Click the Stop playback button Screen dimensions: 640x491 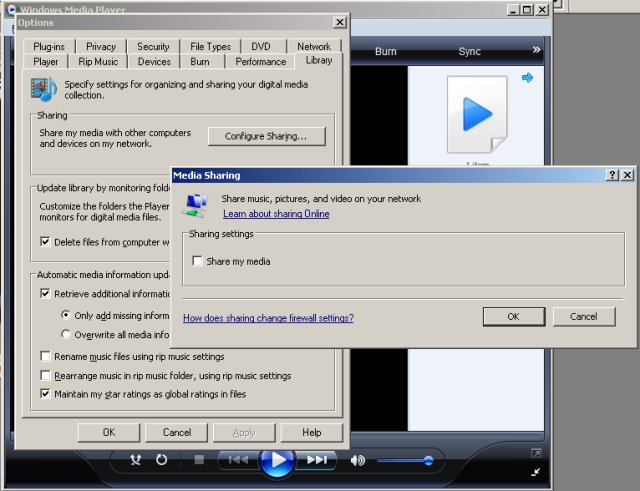[x=199, y=460]
